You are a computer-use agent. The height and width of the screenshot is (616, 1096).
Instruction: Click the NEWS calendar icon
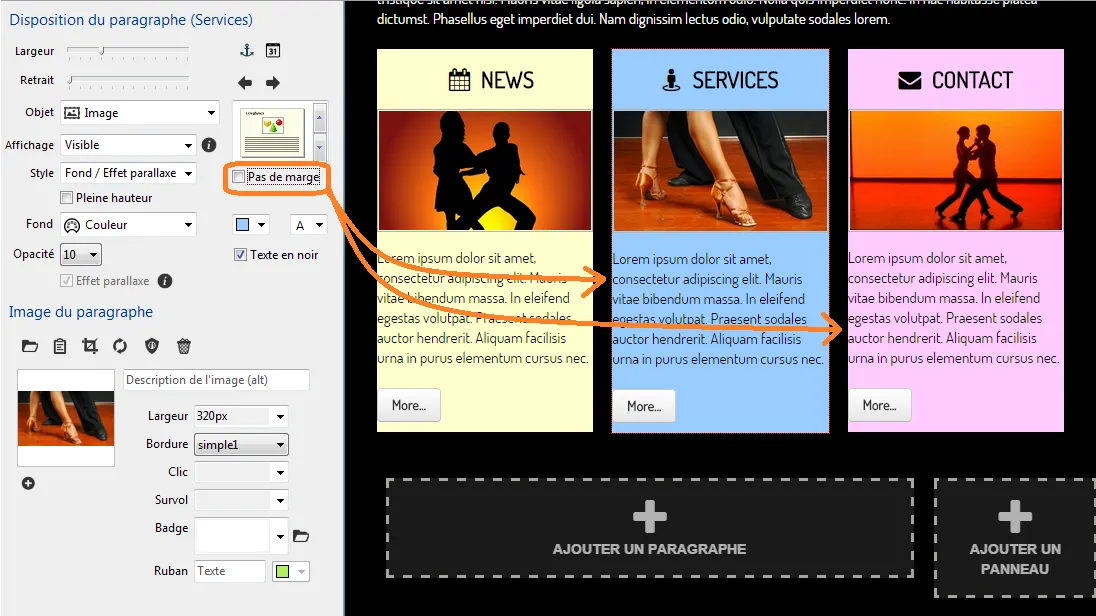(x=459, y=80)
